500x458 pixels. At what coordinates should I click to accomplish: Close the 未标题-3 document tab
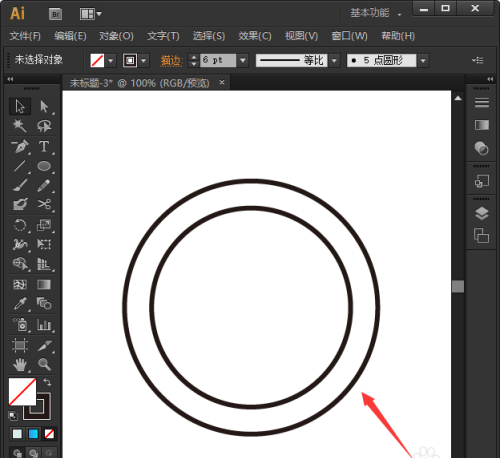222,82
